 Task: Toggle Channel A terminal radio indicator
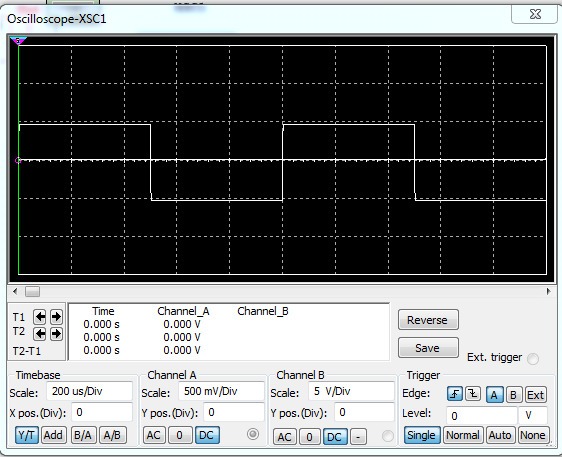point(253,434)
